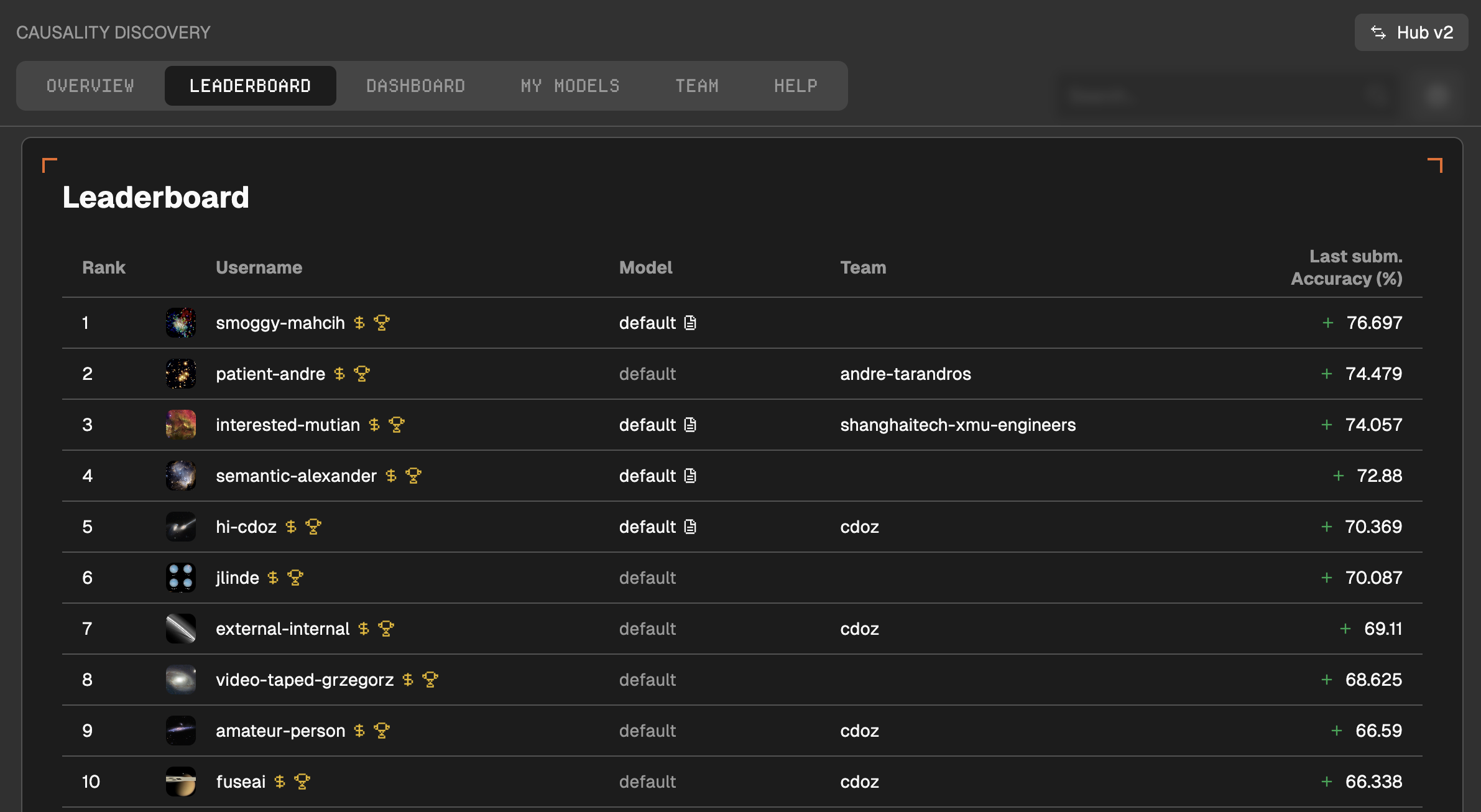The width and height of the screenshot is (1481, 812).
Task: Expand accuracy details for 74.479 score
Action: click(1326, 374)
